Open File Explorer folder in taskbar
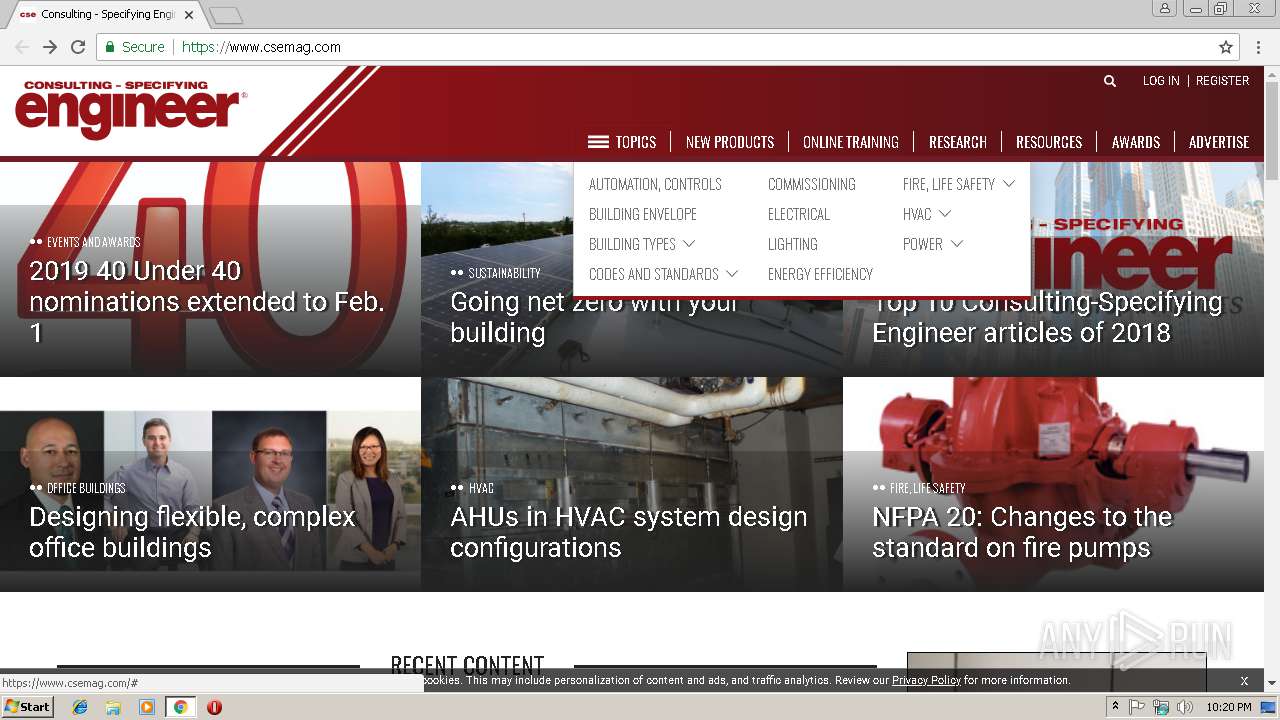 point(113,707)
